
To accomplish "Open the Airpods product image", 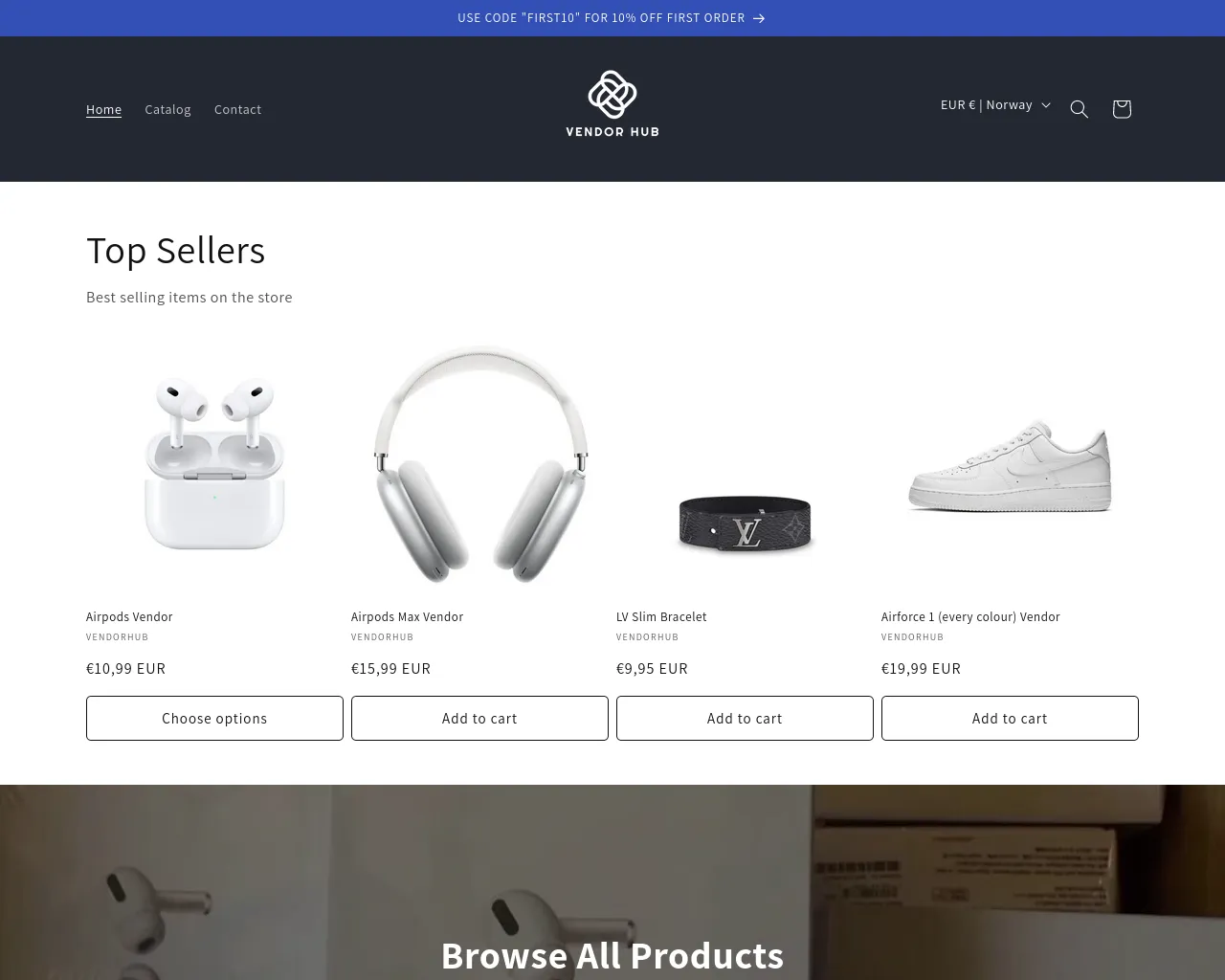I will coord(214,464).
